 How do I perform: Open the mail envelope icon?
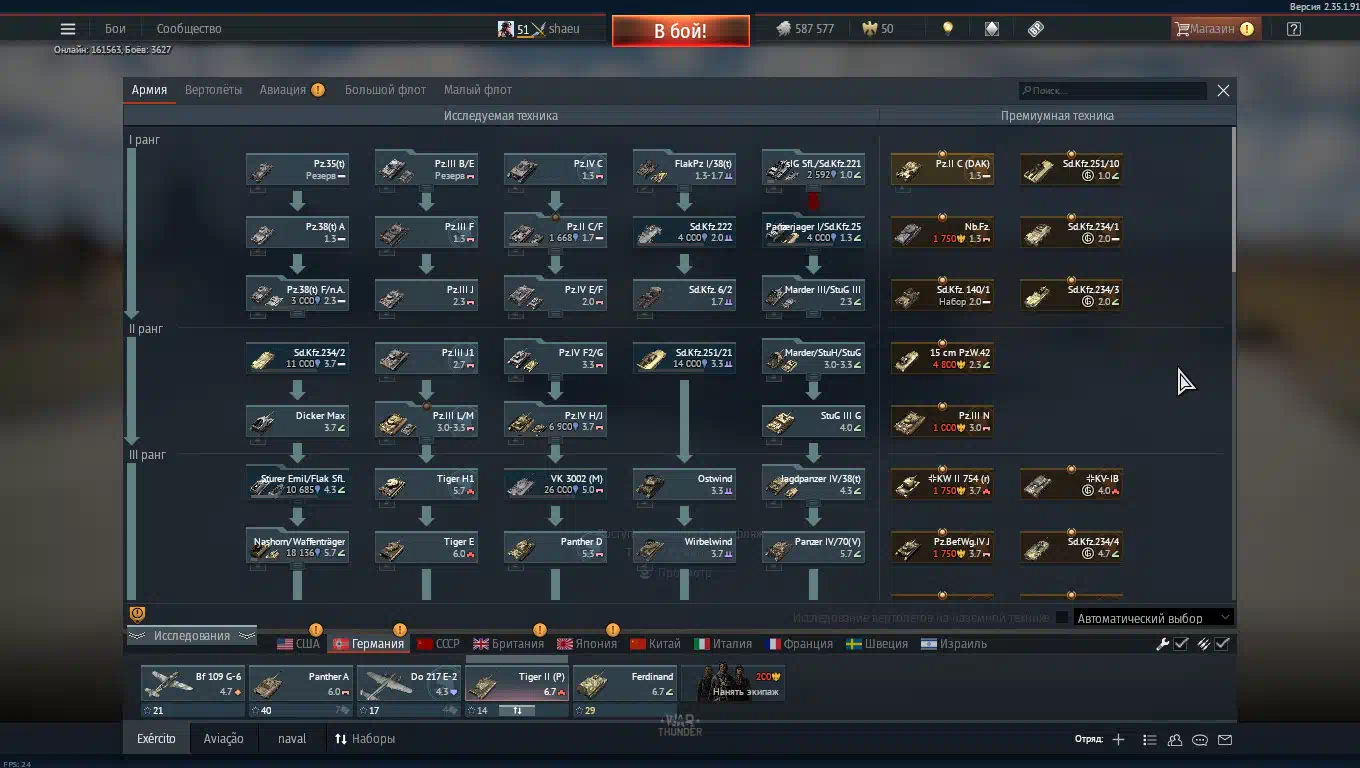tap(1225, 740)
